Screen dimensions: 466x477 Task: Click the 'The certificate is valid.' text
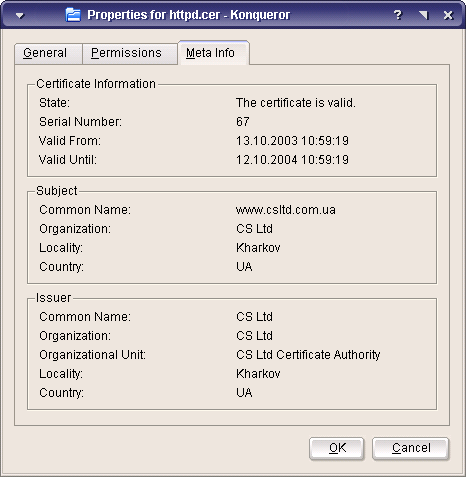(x=296, y=103)
